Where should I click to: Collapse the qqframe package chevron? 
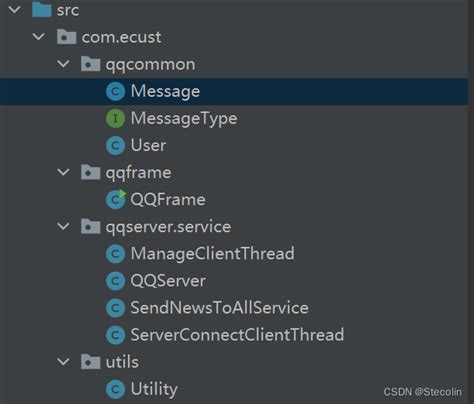coord(63,172)
